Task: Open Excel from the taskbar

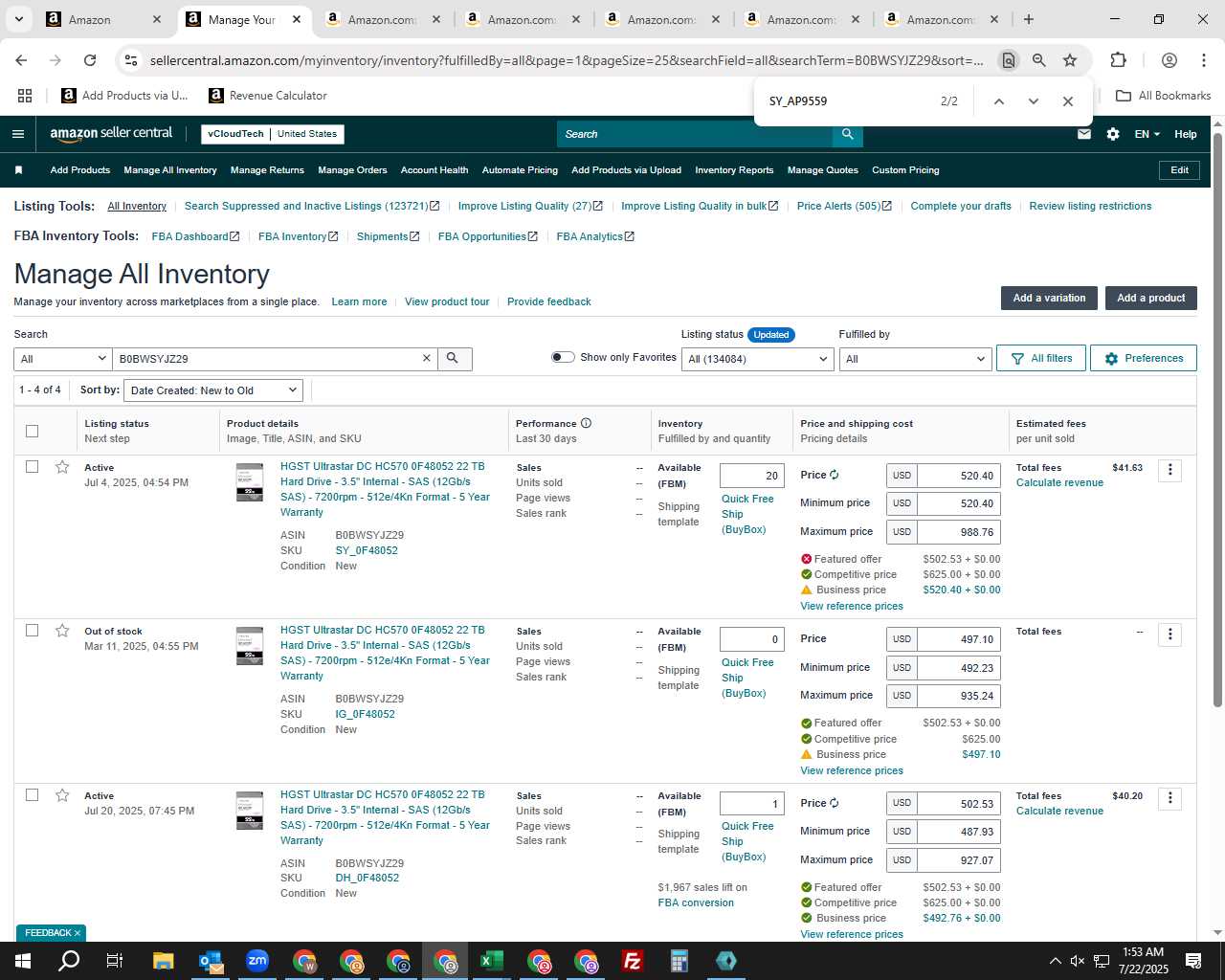Action: point(492,961)
